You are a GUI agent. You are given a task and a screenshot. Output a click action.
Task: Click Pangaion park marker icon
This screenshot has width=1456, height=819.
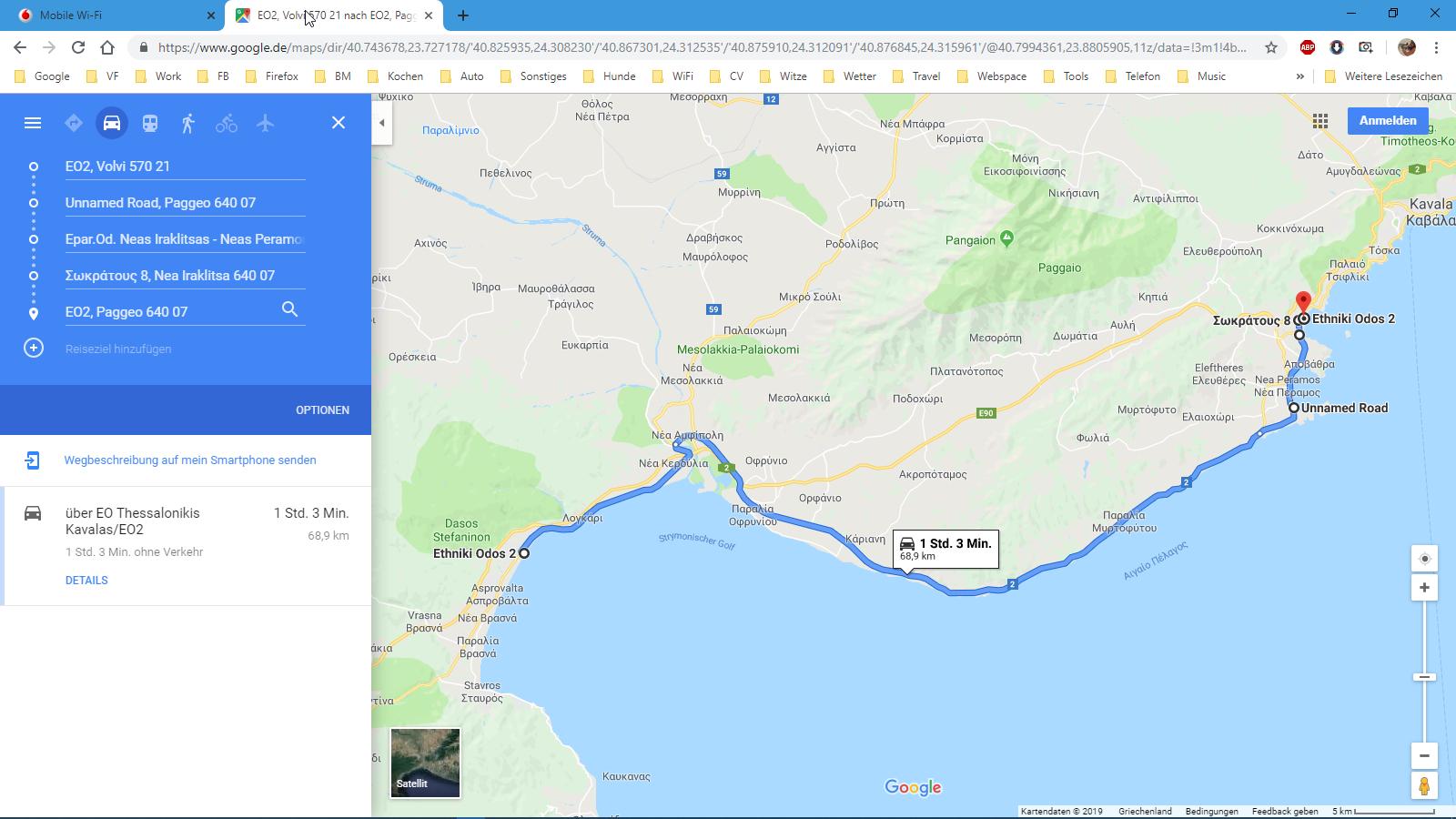pyautogui.click(x=1006, y=238)
